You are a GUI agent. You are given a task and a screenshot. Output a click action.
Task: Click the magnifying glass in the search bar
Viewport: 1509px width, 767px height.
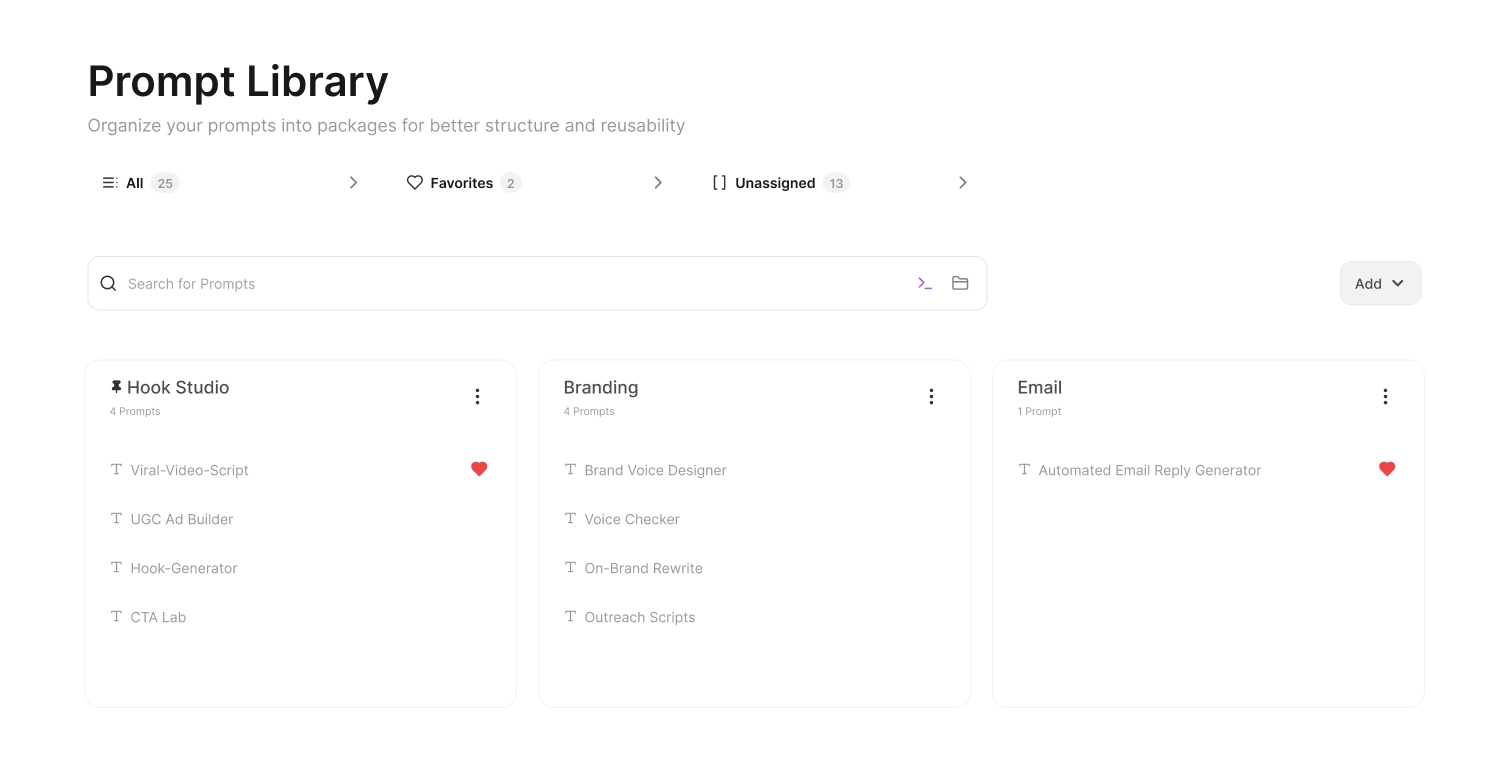click(x=108, y=283)
